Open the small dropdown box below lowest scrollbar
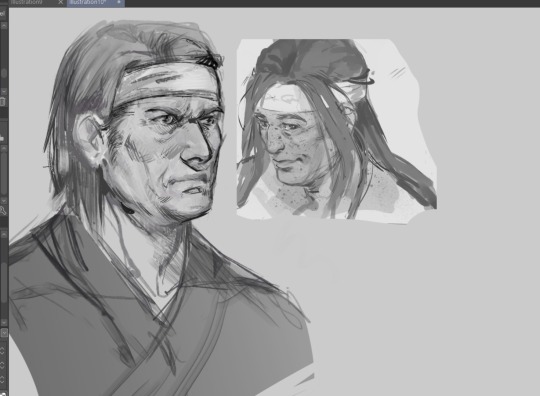540x396 pixels. [x=4, y=333]
